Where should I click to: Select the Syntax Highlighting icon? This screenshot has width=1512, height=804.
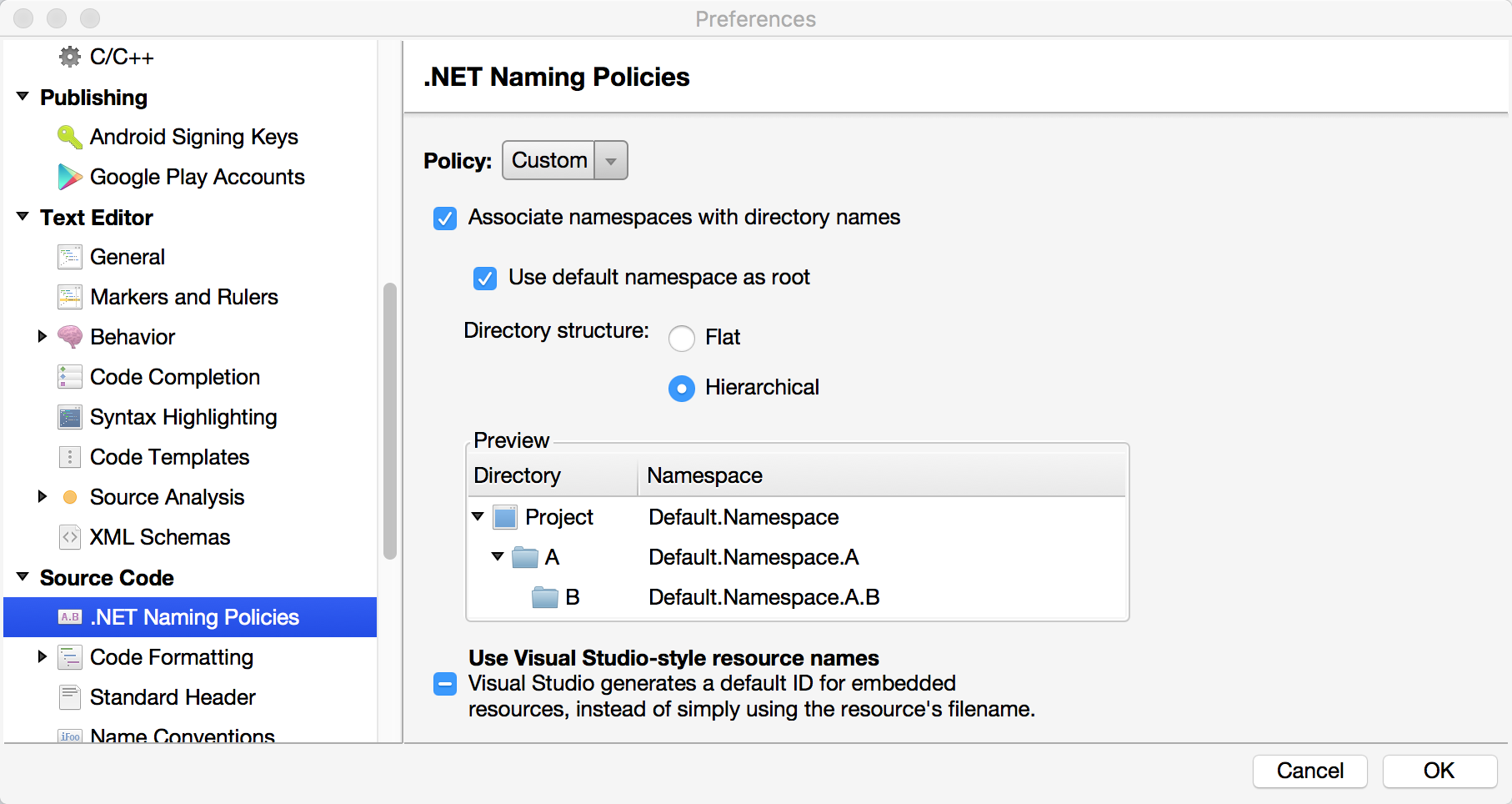[69, 417]
